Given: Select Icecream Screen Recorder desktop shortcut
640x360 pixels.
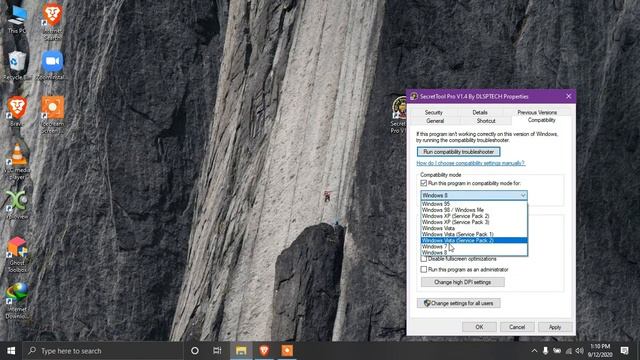Looking at the screenshot, I should point(52,114).
